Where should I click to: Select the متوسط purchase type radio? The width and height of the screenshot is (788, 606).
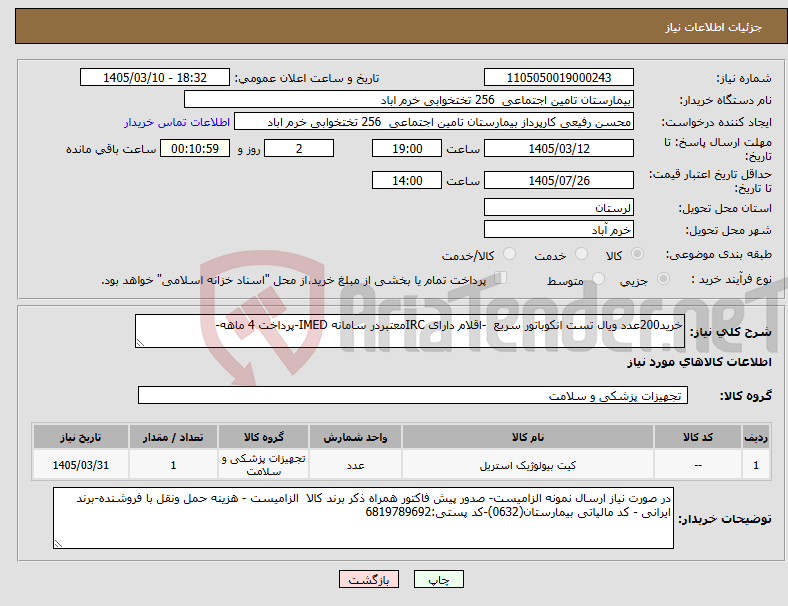[x=598, y=278]
